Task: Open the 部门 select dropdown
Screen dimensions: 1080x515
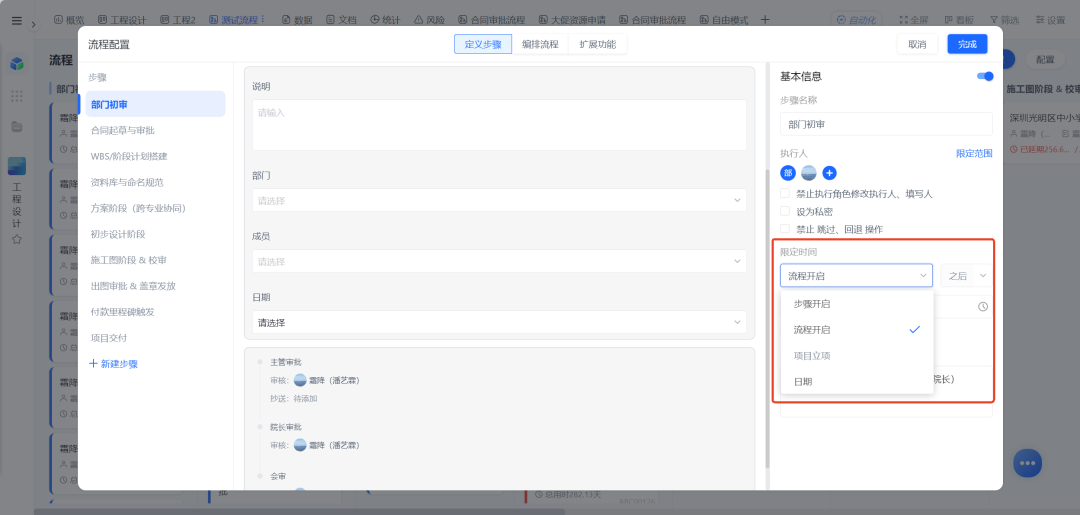Action: pyautogui.click(x=499, y=200)
